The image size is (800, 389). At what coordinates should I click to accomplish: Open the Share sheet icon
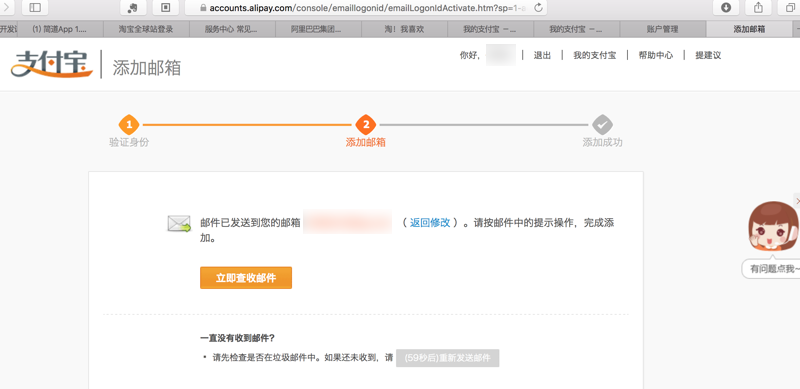pos(758,7)
